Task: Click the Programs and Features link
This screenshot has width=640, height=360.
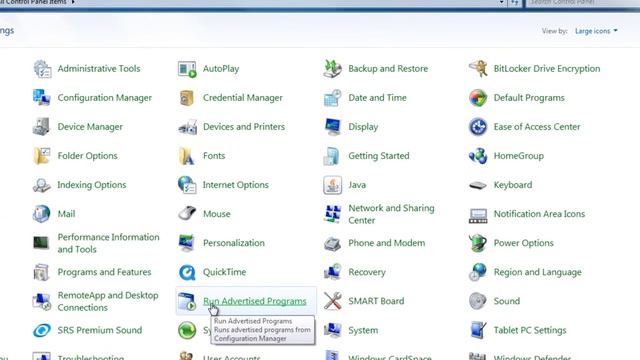Action: point(104,272)
